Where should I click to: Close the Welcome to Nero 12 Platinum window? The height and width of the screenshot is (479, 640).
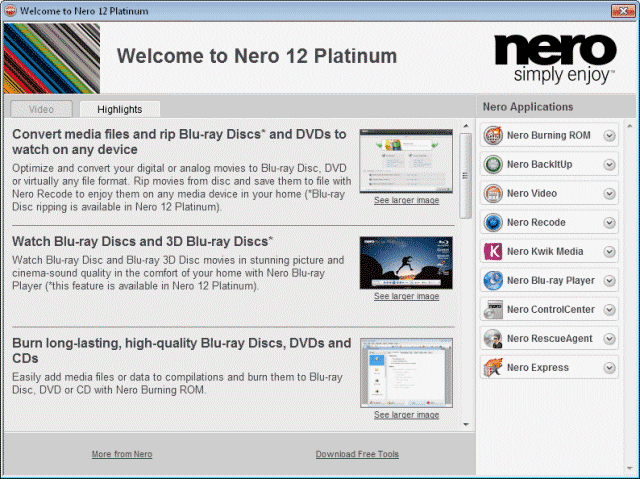(x=623, y=11)
